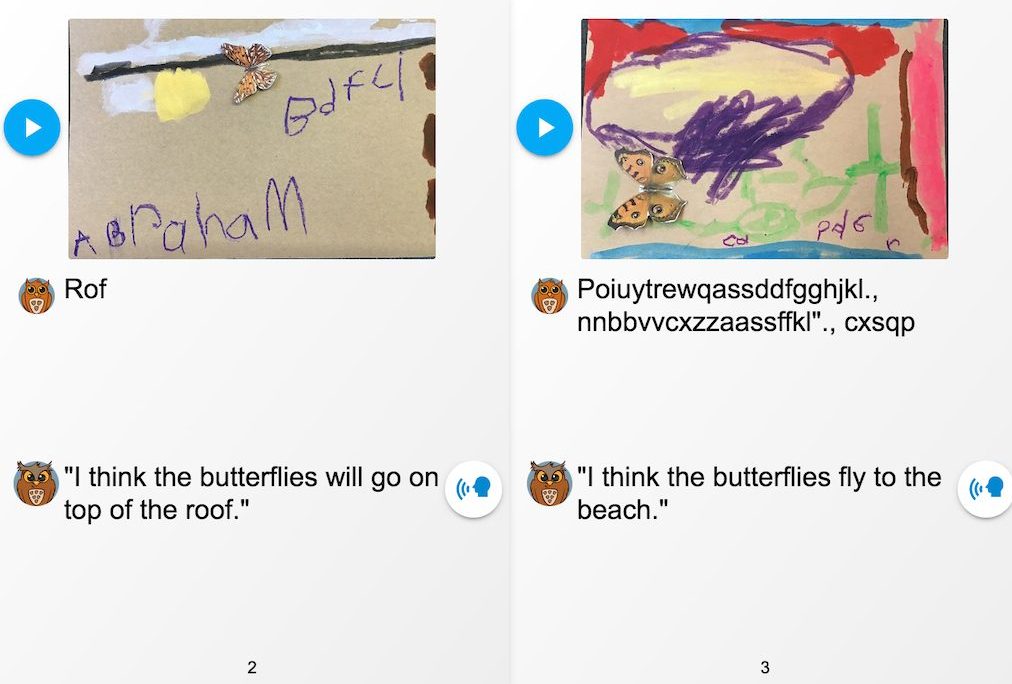The height and width of the screenshot is (684, 1012).
Task: Click the owl icon beside "Poiuytrewqassddfgghjkl" text
Action: [549, 296]
